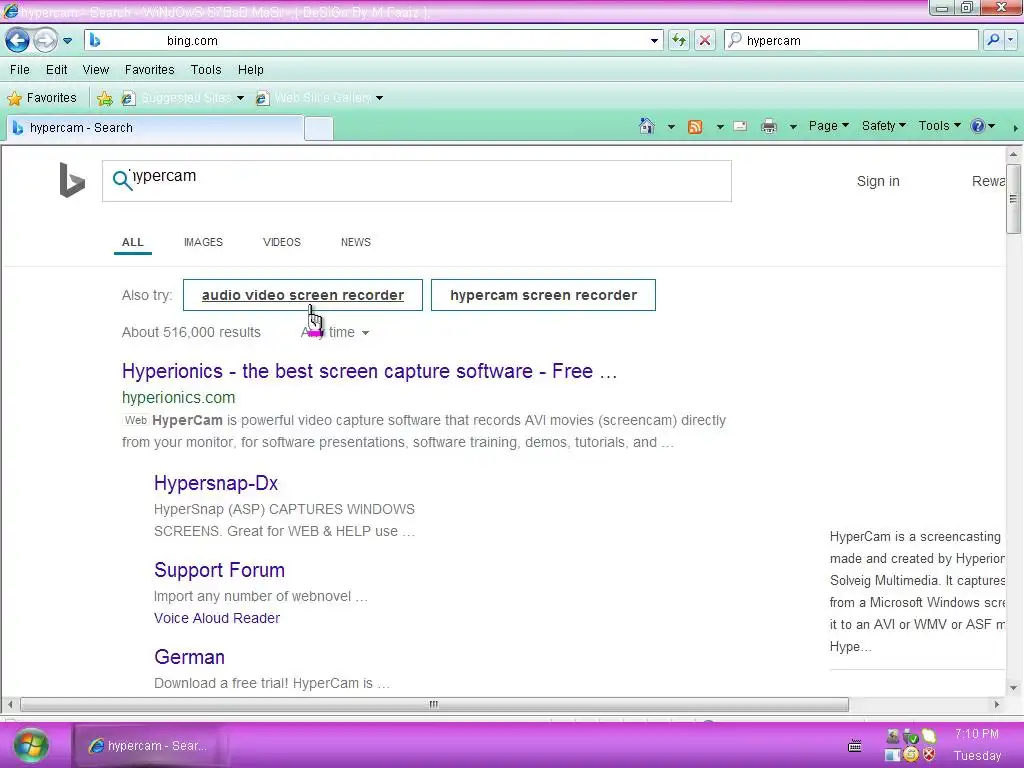Switch to the NEWS tab
The width and height of the screenshot is (1024, 768).
(x=356, y=242)
